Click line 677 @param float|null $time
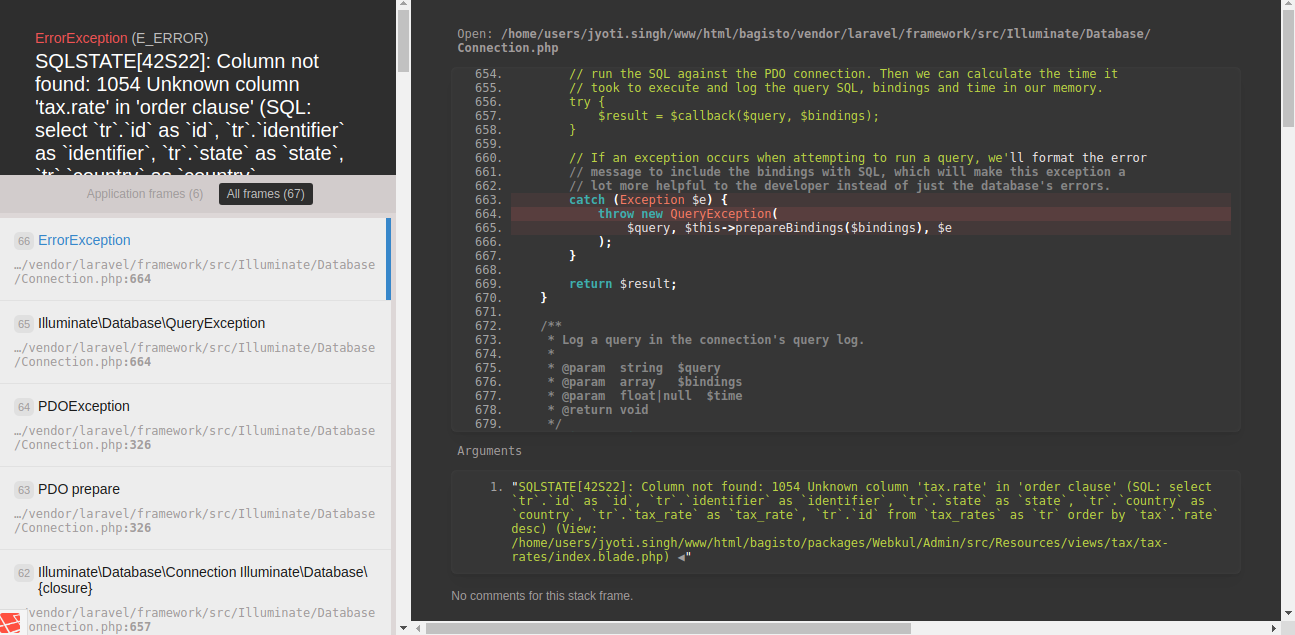The width and height of the screenshot is (1295, 635). (x=644, y=396)
